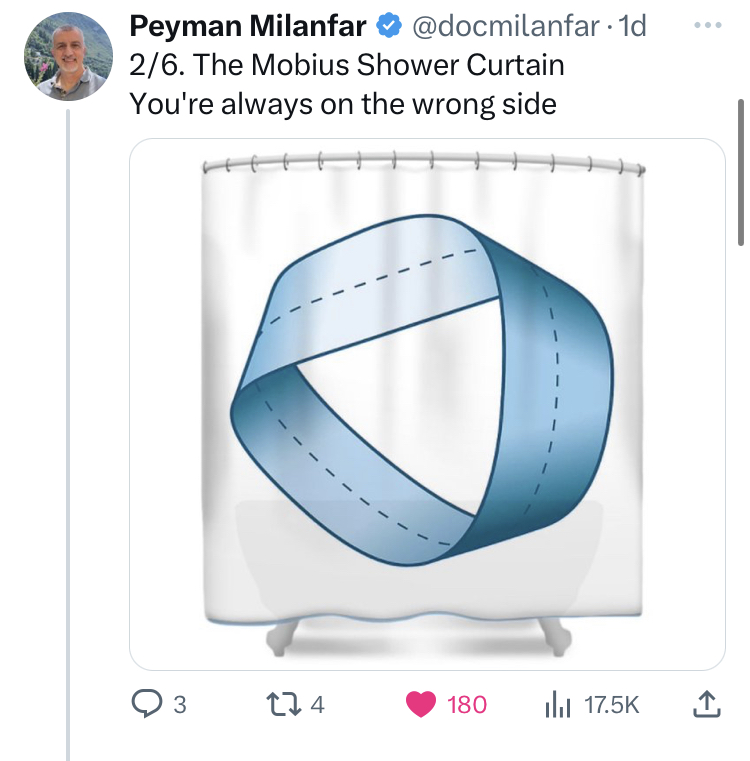Click the vertical scrollbar thumb

[740, 170]
